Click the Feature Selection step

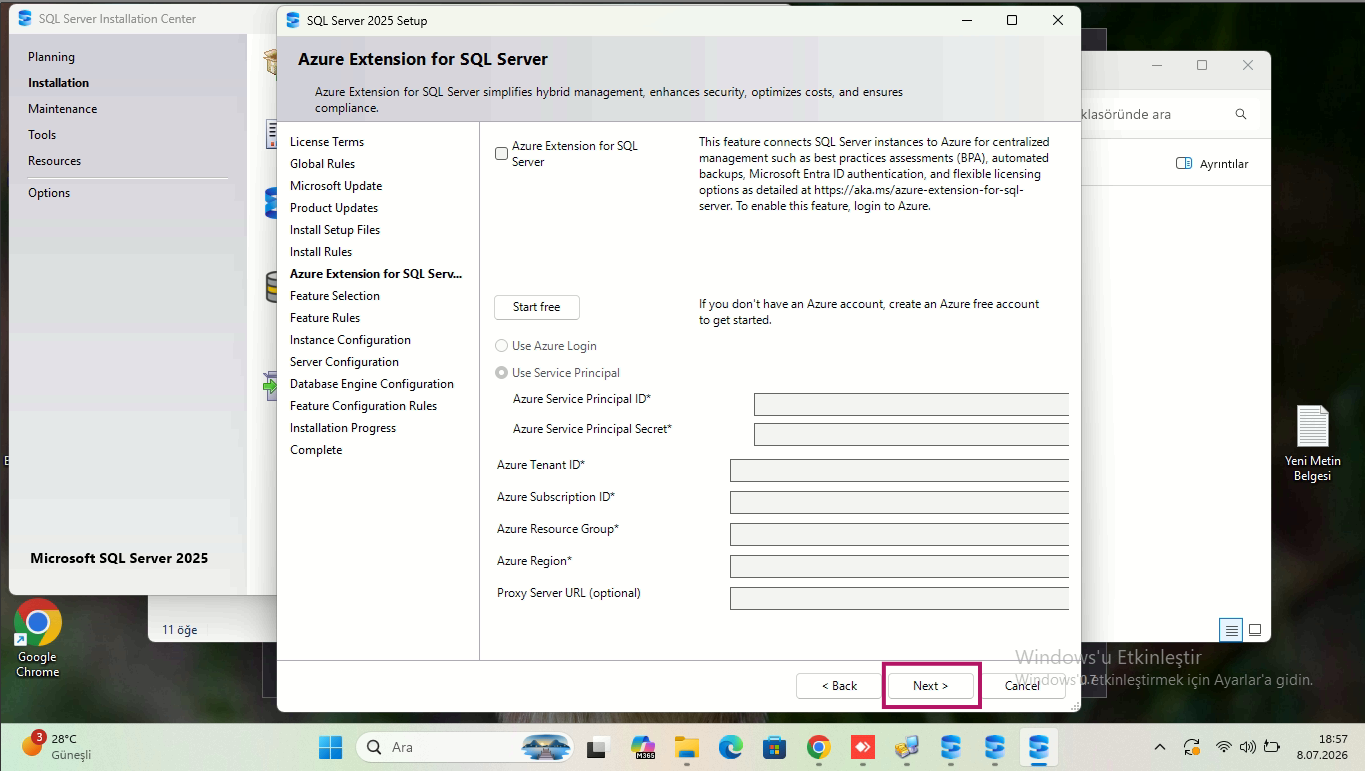335,296
